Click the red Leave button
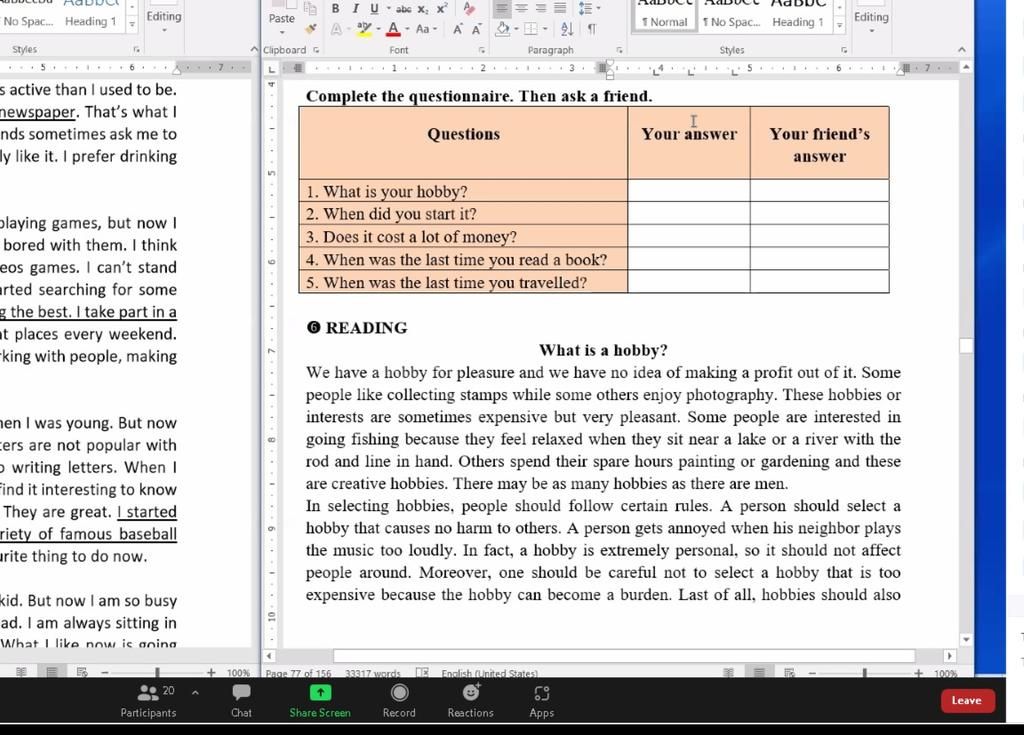 click(967, 700)
